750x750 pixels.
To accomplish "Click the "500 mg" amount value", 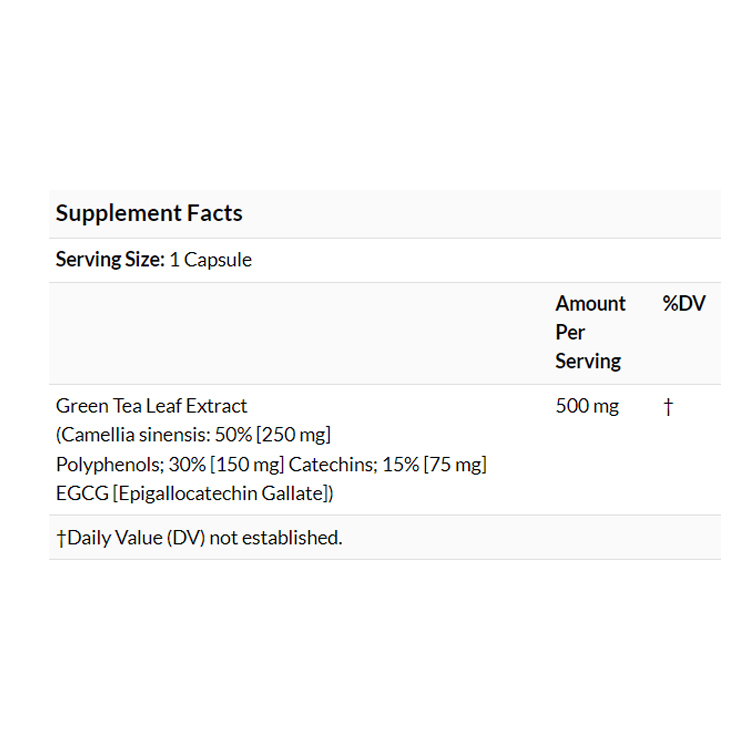I will pos(587,406).
